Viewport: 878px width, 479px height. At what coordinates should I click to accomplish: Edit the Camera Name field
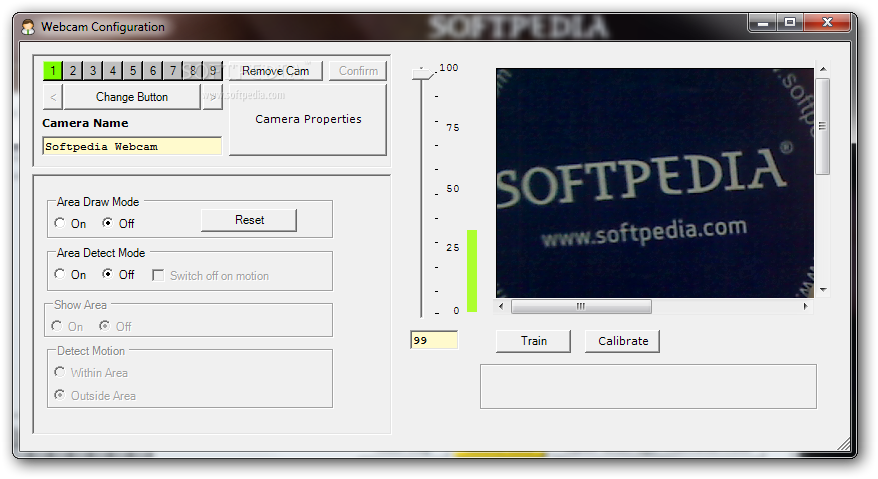[132, 146]
